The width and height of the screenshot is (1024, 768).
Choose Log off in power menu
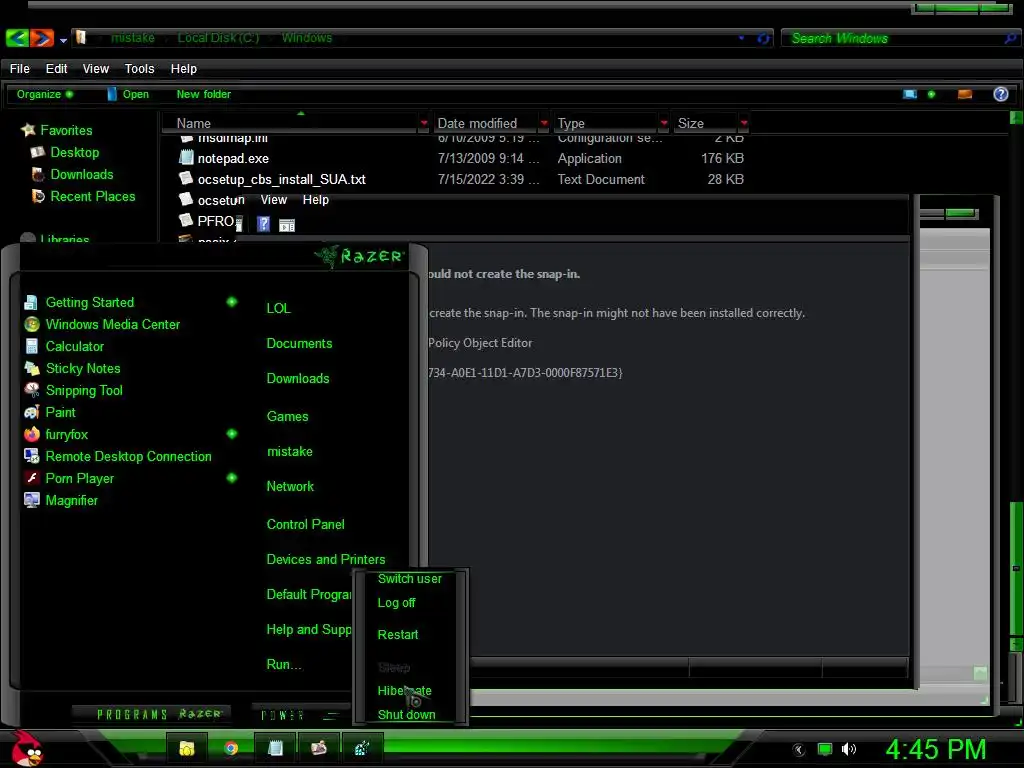pos(396,603)
